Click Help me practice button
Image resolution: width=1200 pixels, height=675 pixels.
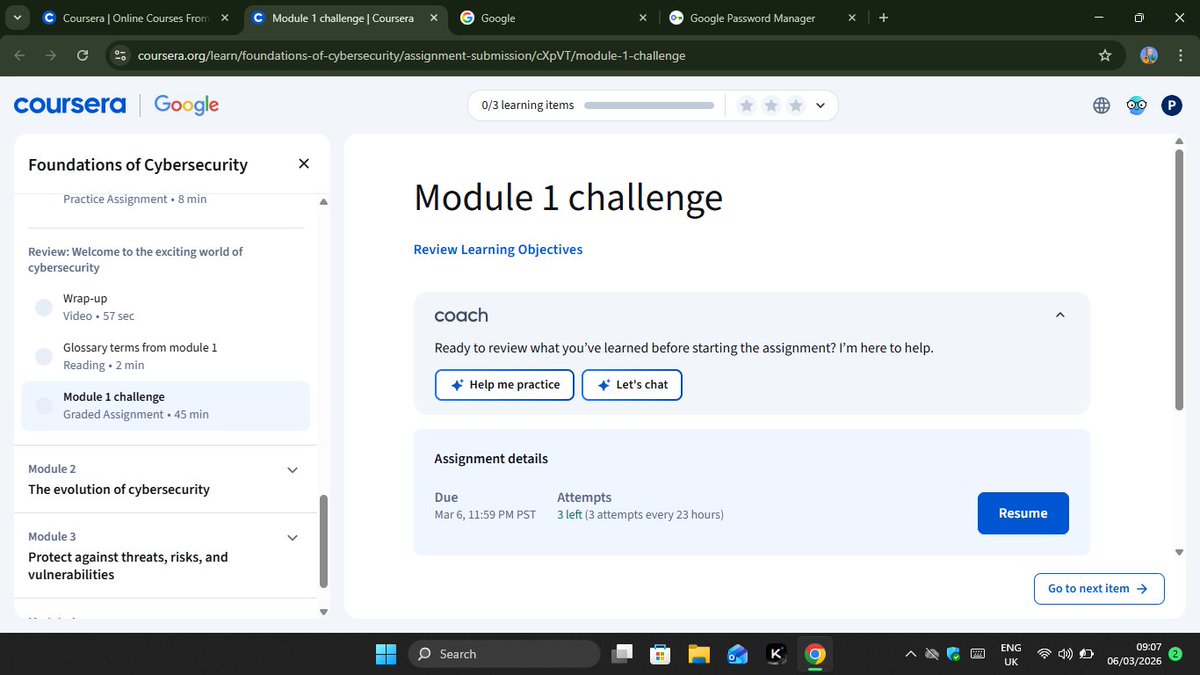click(505, 385)
